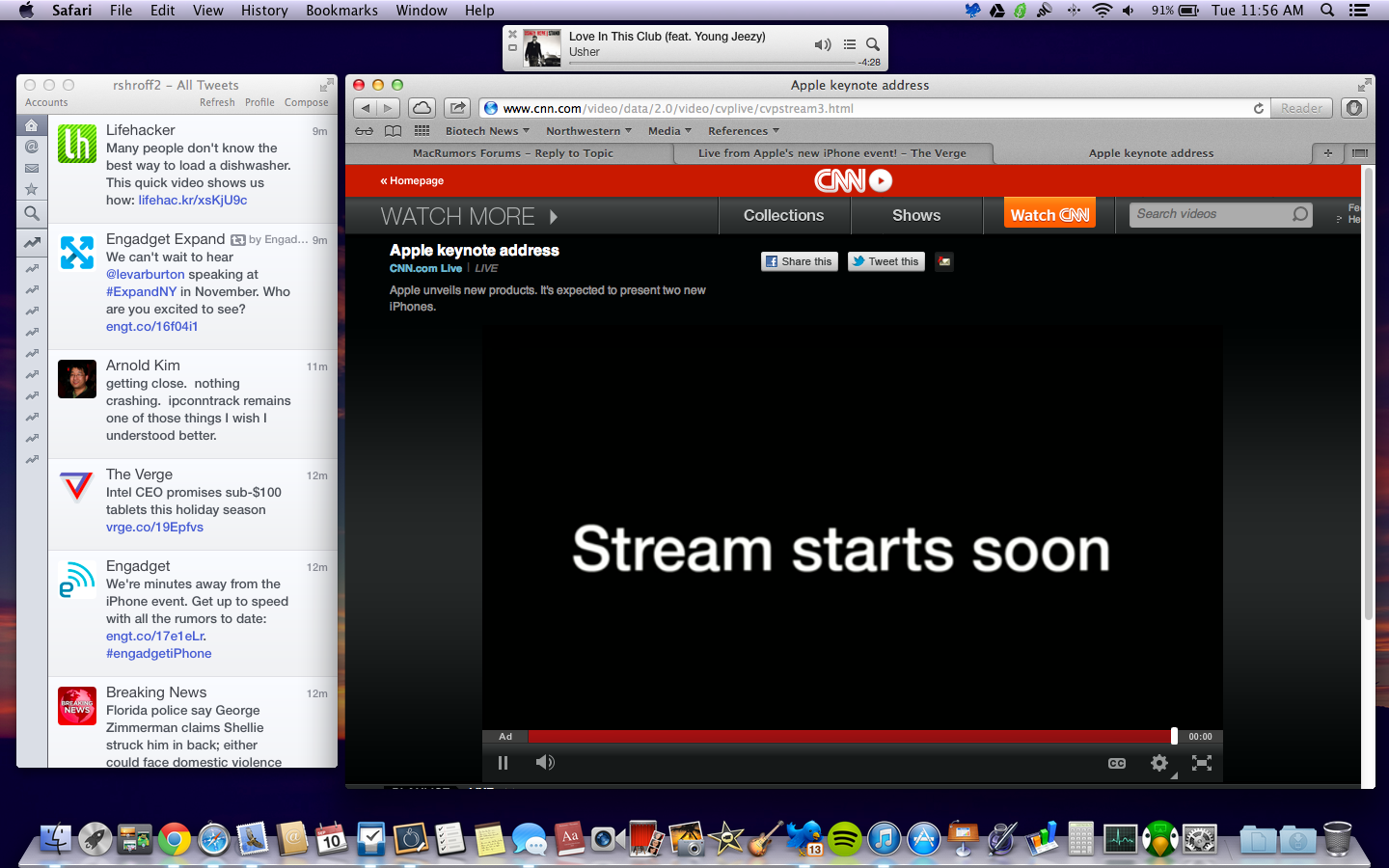Image resolution: width=1389 pixels, height=868 pixels.
Task: Click the Safari address bar URL
Action: click(x=873, y=109)
